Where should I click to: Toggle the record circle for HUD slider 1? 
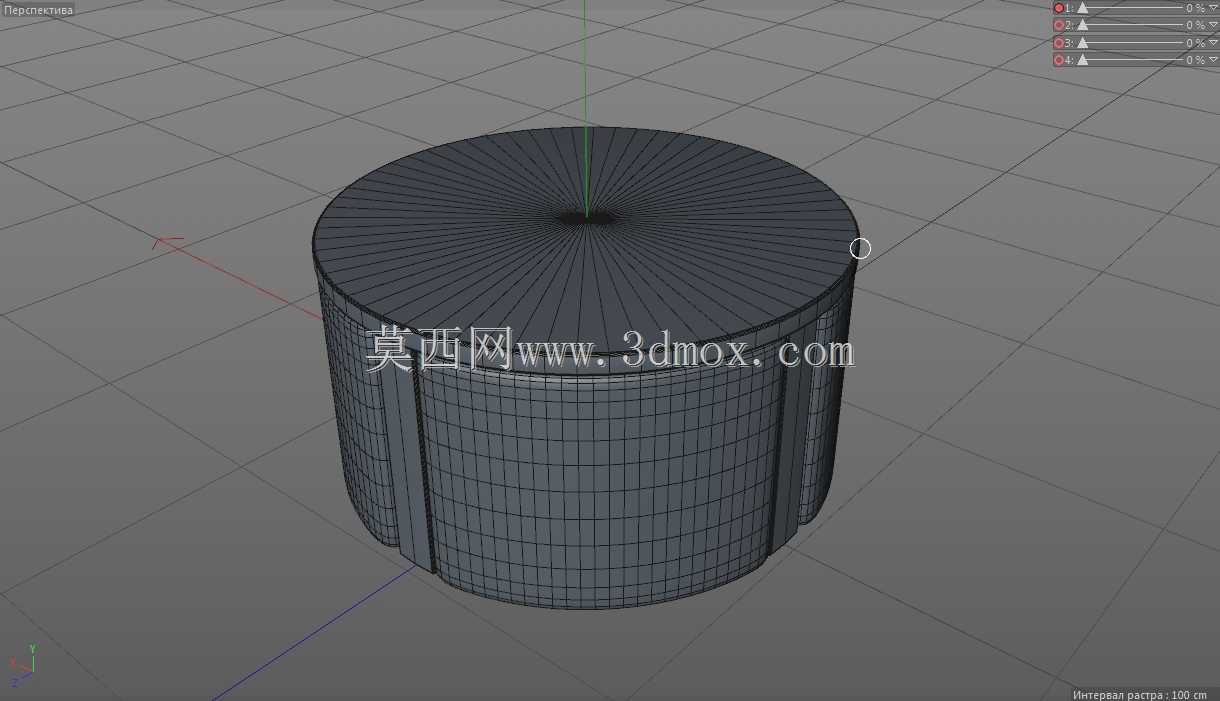pyautogui.click(x=1059, y=8)
